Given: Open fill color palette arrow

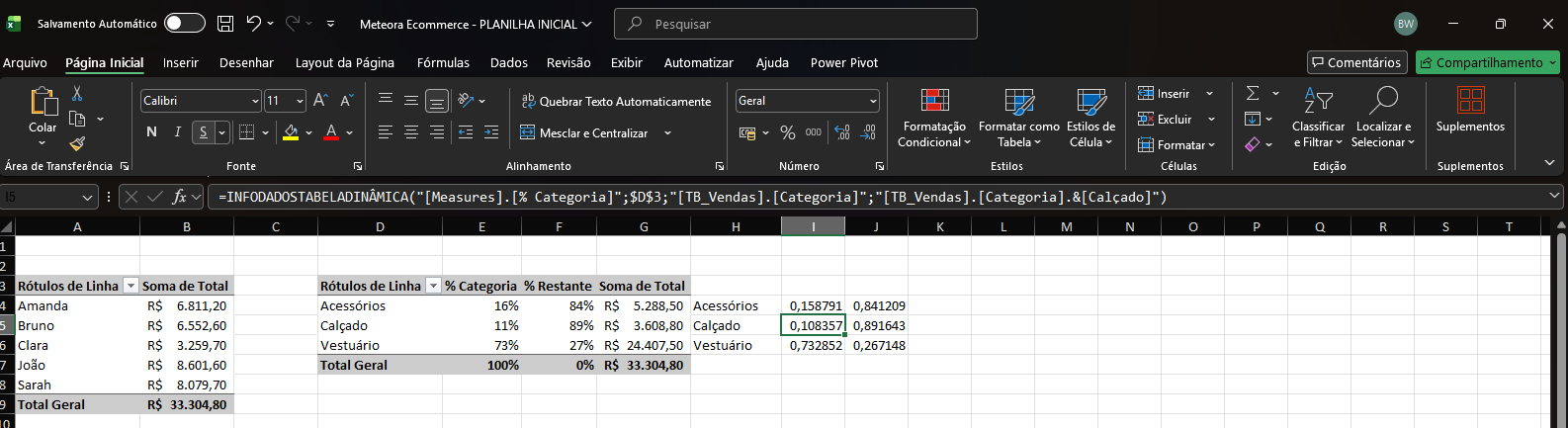Looking at the screenshot, I should pos(308,132).
